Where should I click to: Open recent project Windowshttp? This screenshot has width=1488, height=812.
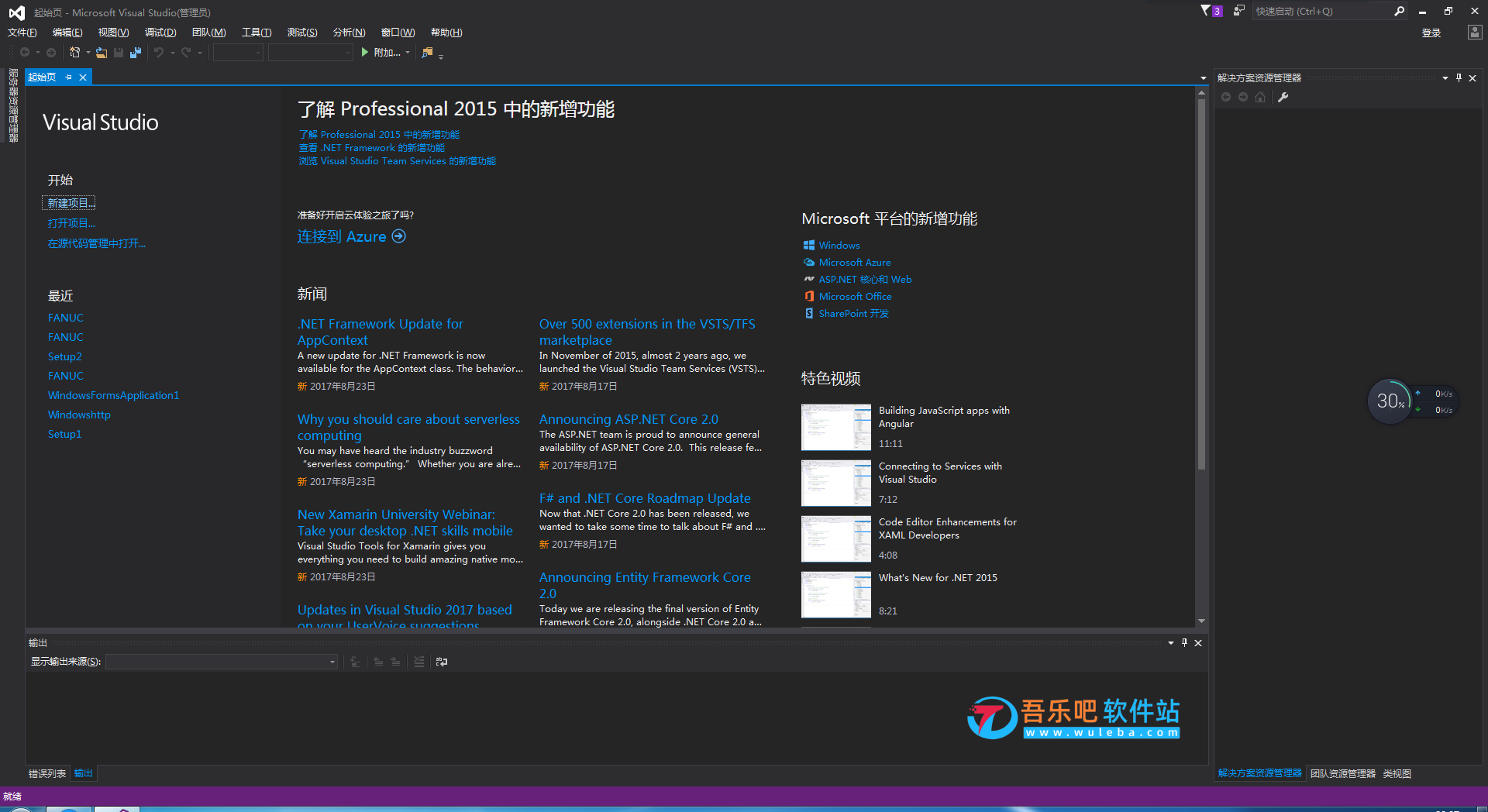(x=79, y=415)
